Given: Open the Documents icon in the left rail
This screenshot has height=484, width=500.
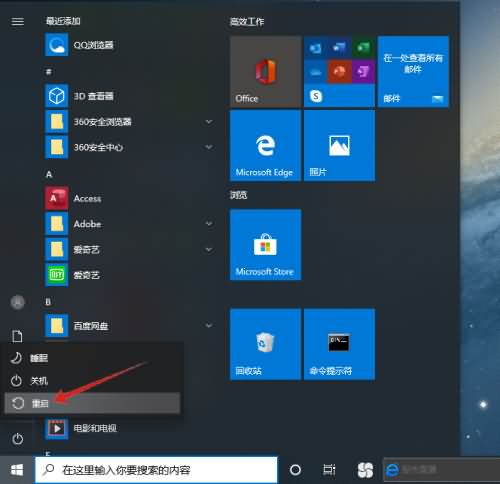Looking at the screenshot, I should [17, 336].
